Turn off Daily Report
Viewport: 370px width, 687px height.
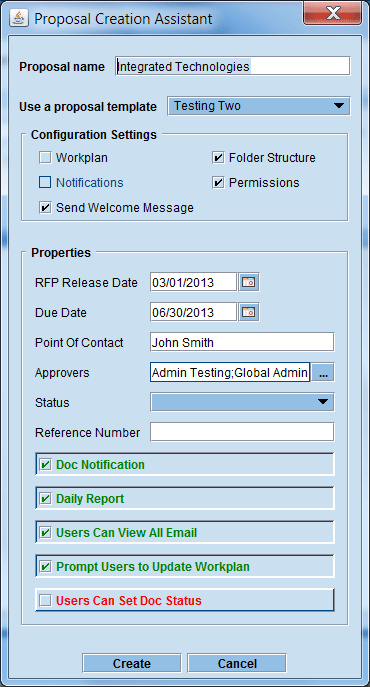(x=45, y=499)
